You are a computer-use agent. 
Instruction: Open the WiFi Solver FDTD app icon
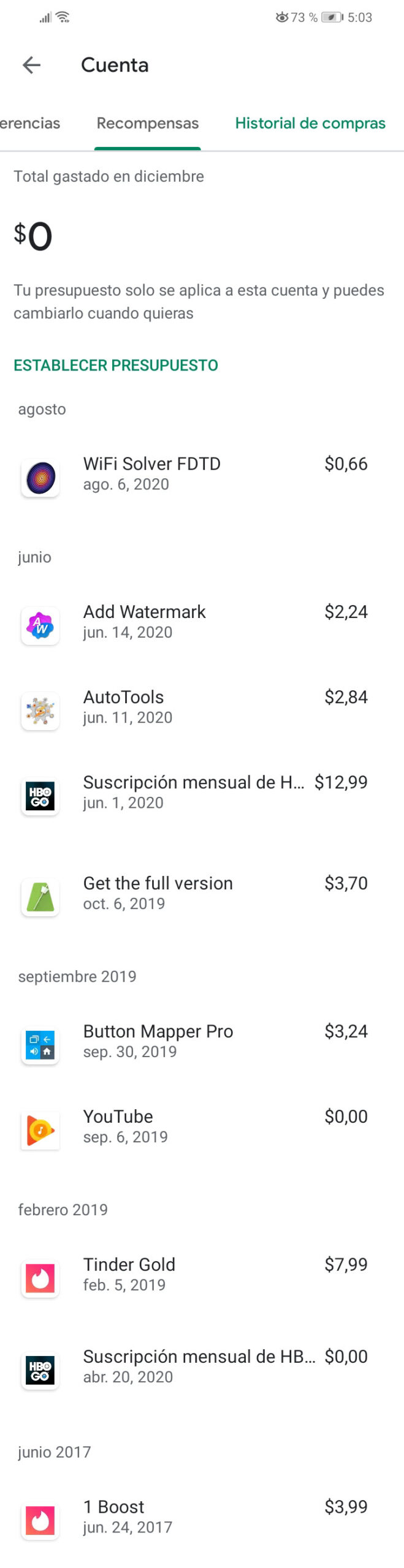[x=40, y=478]
